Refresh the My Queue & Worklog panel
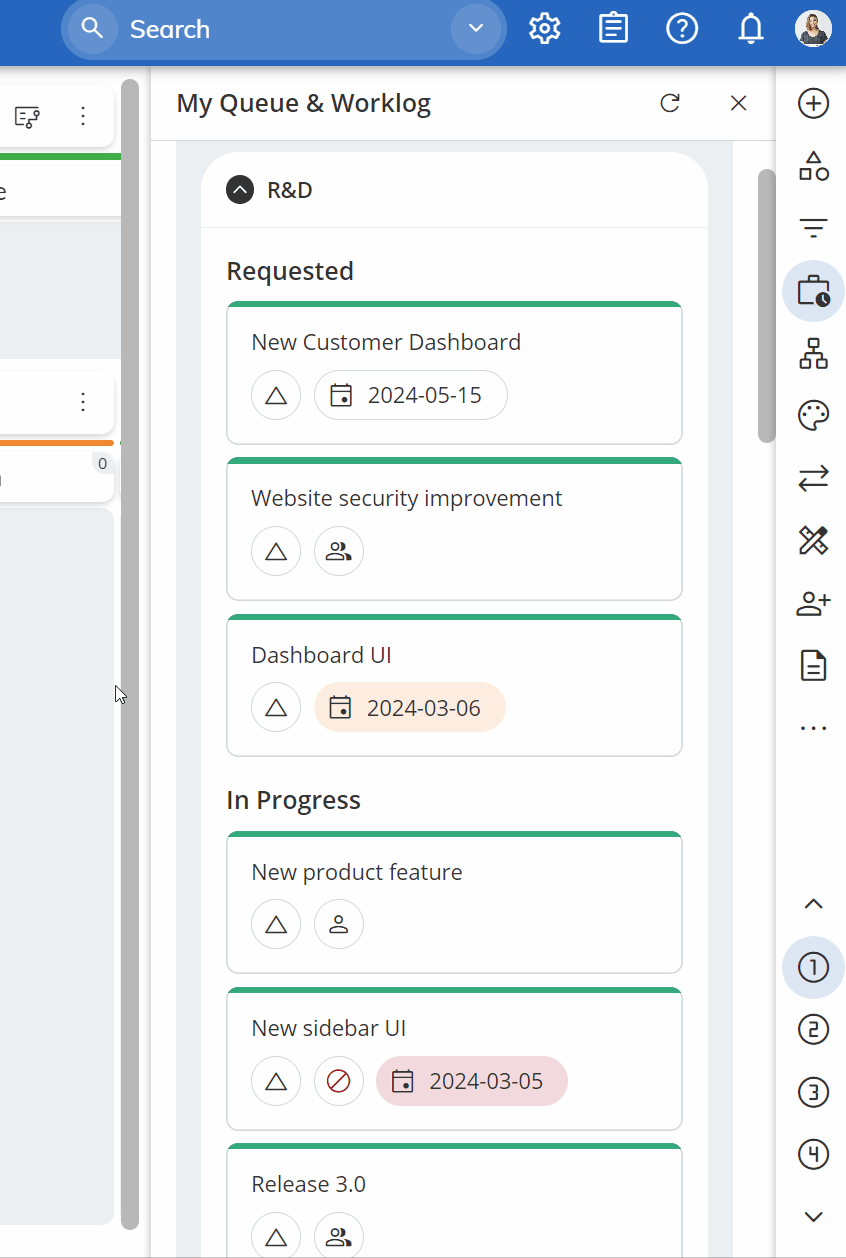This screenshot has width=846, height=1258. point(670,103)
